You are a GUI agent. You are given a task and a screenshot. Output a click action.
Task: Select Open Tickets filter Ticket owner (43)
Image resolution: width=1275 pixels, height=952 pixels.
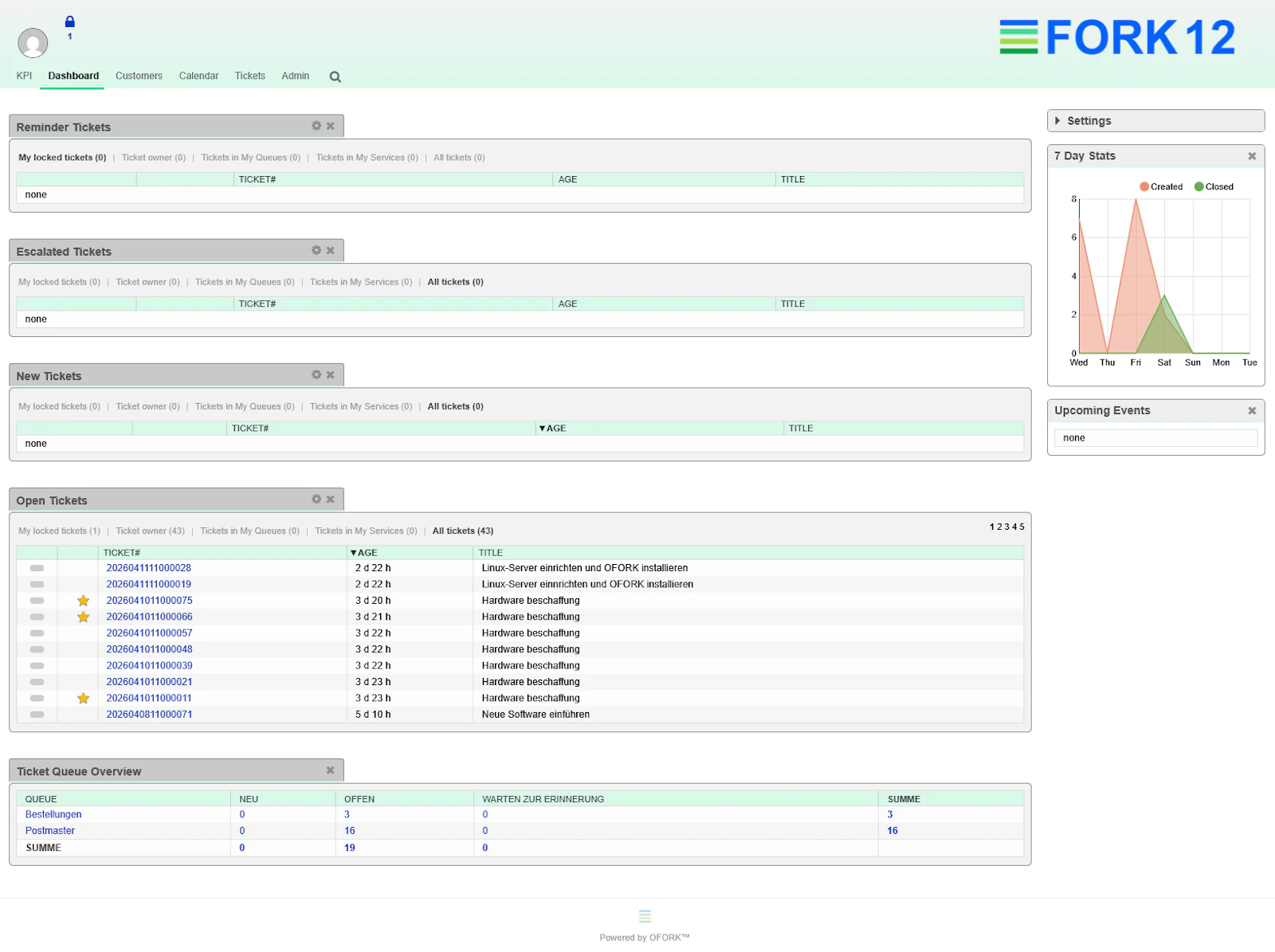(150, 531)
